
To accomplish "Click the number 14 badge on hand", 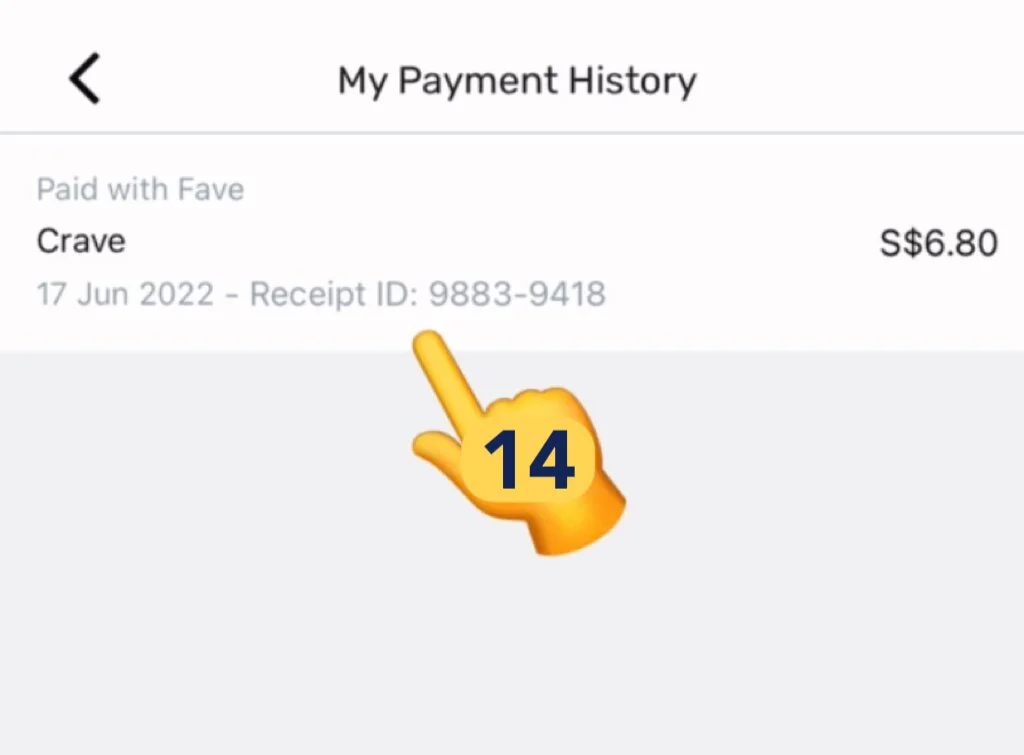I will coord(529,462).
